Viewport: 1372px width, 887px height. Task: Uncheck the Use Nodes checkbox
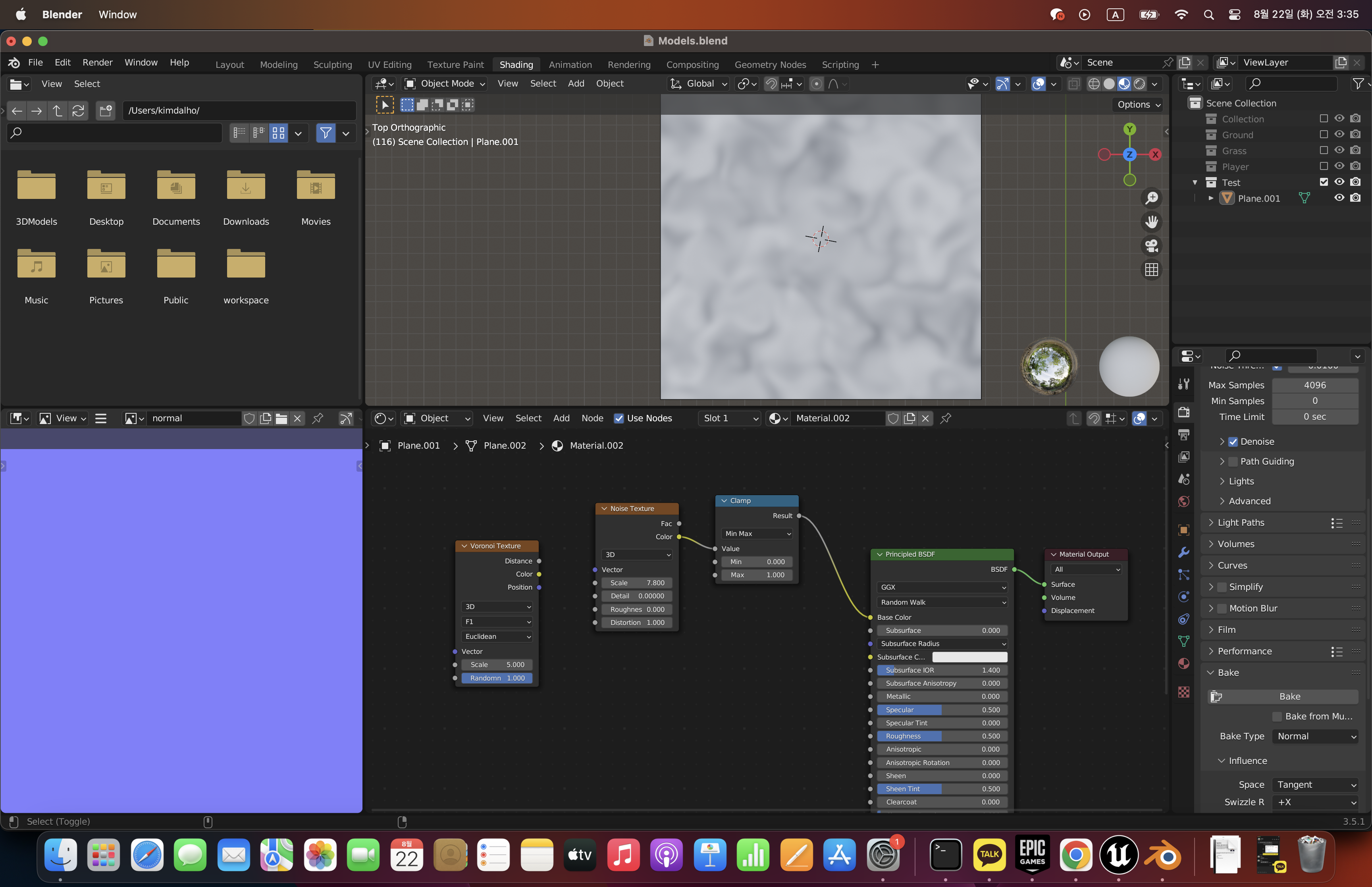click(619, 418)
